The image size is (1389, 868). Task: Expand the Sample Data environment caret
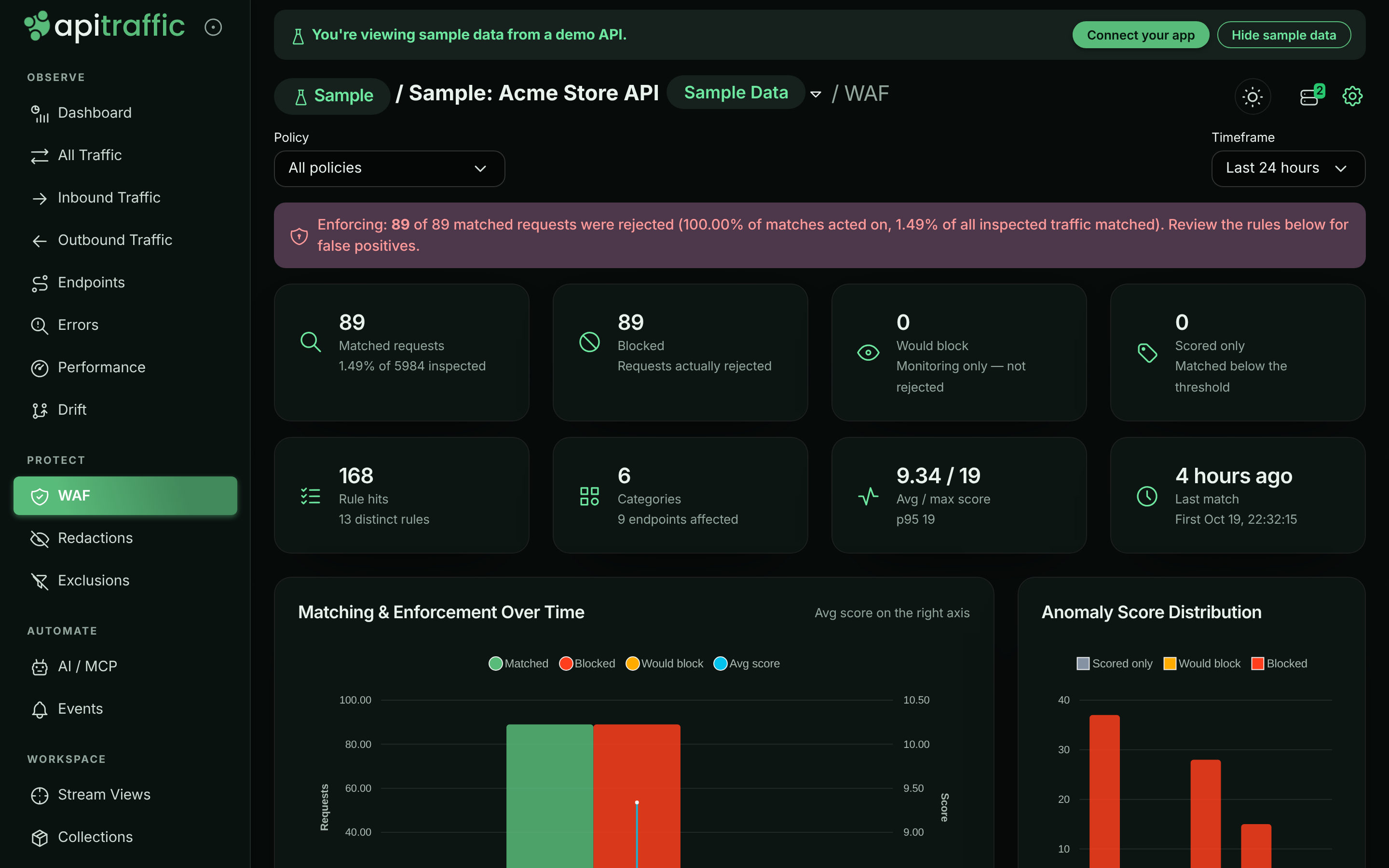[x=816, y=94]
